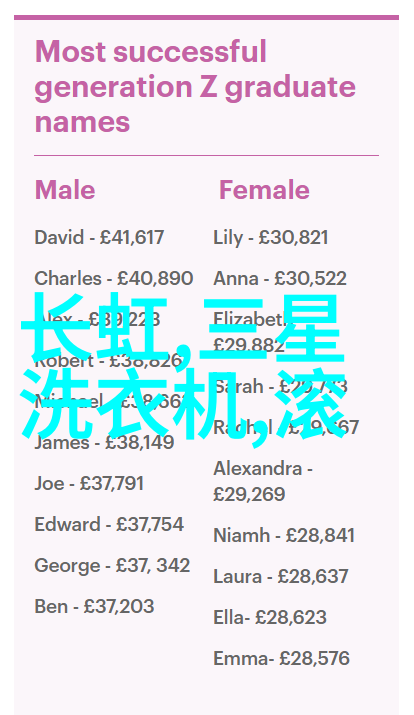Screen dimensions: 414x715
Task: Click the purple bar at top of card
Action: click(x=207, y=17)
